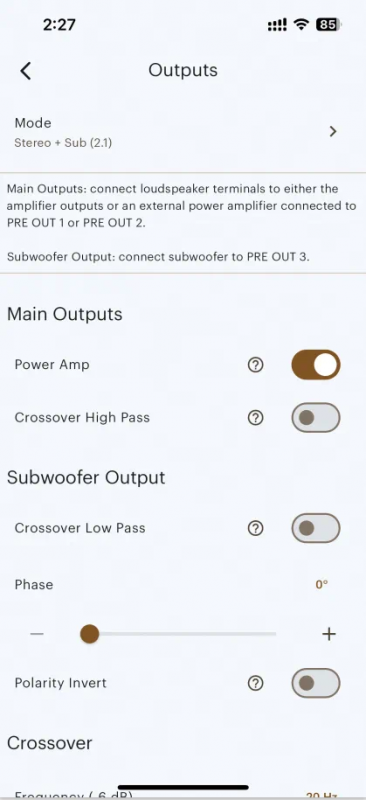This screenshot has width=366, height=800.
Task: Tap the Phase 0° value
Action: coord(321,585)
